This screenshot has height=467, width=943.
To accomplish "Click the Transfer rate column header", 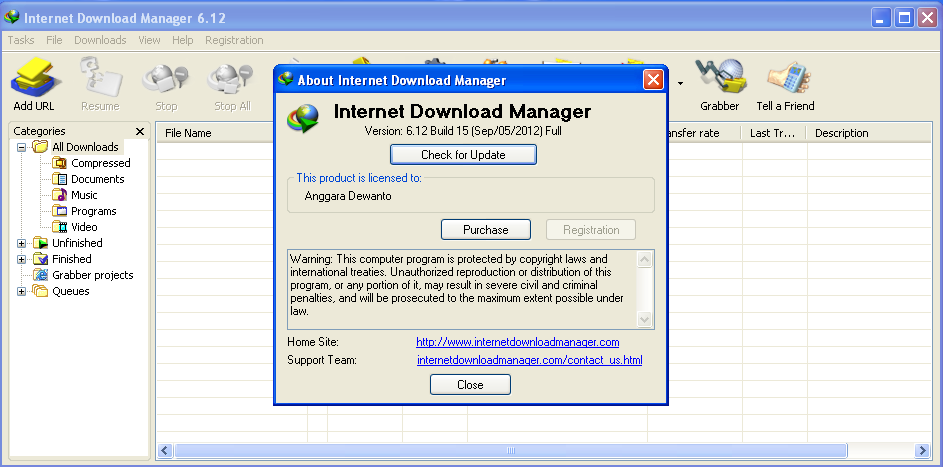I will click(x=704, y=133).
